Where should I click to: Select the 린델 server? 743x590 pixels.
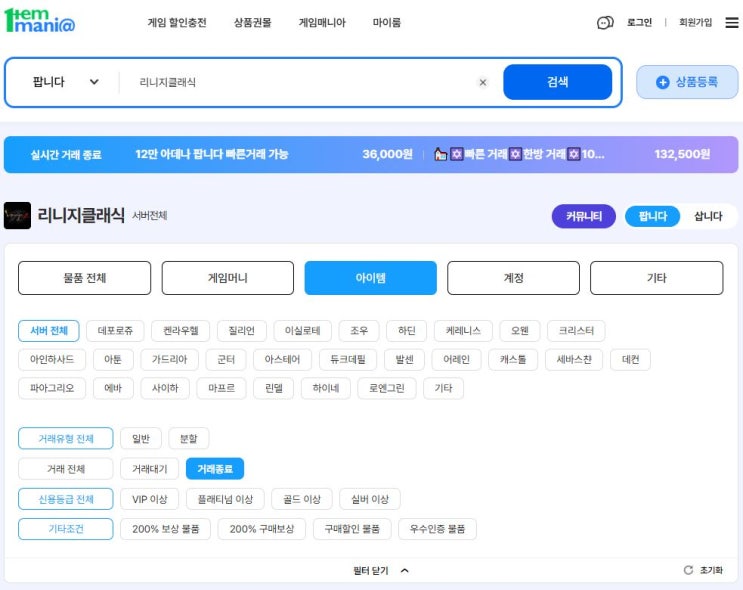[273, 389]
